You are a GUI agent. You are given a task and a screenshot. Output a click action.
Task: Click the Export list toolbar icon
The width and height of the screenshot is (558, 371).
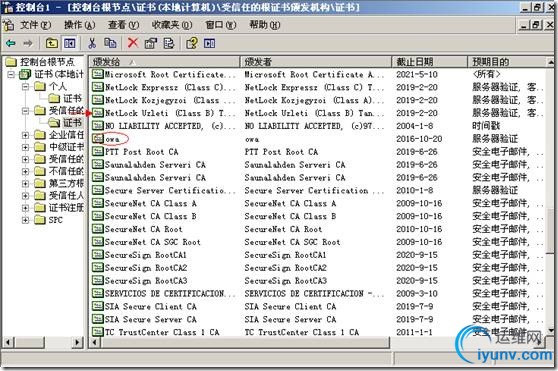[169, 43]
